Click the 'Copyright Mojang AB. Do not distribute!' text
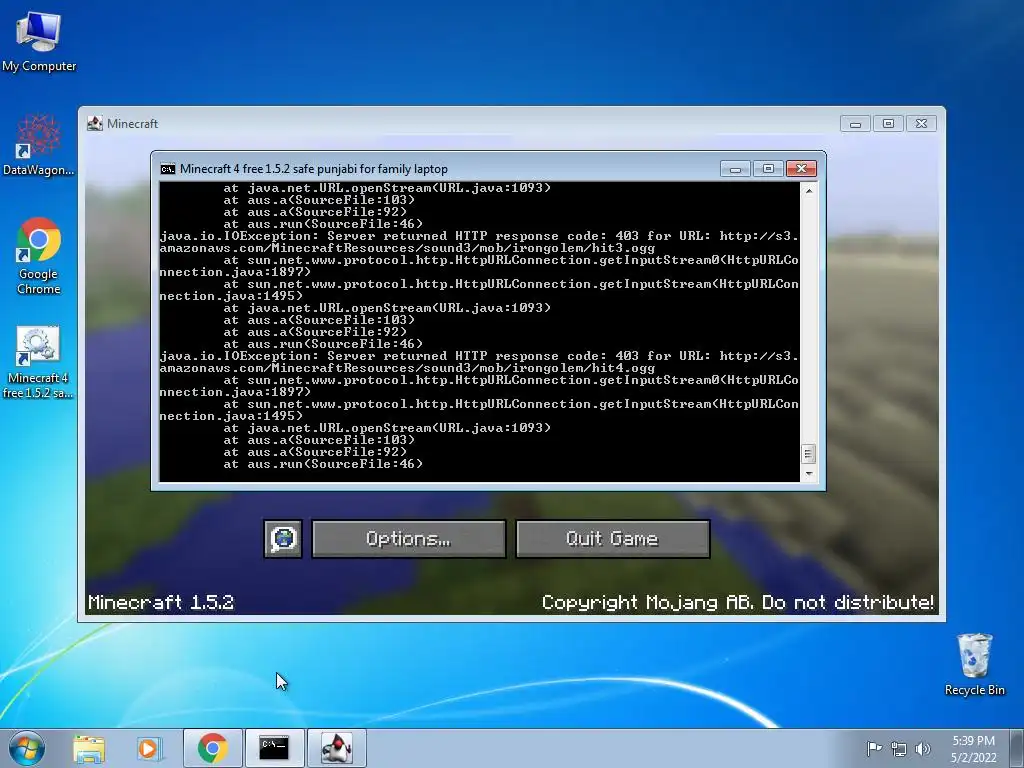Viewport: 1024px width, 768px height. pos(737,602)
